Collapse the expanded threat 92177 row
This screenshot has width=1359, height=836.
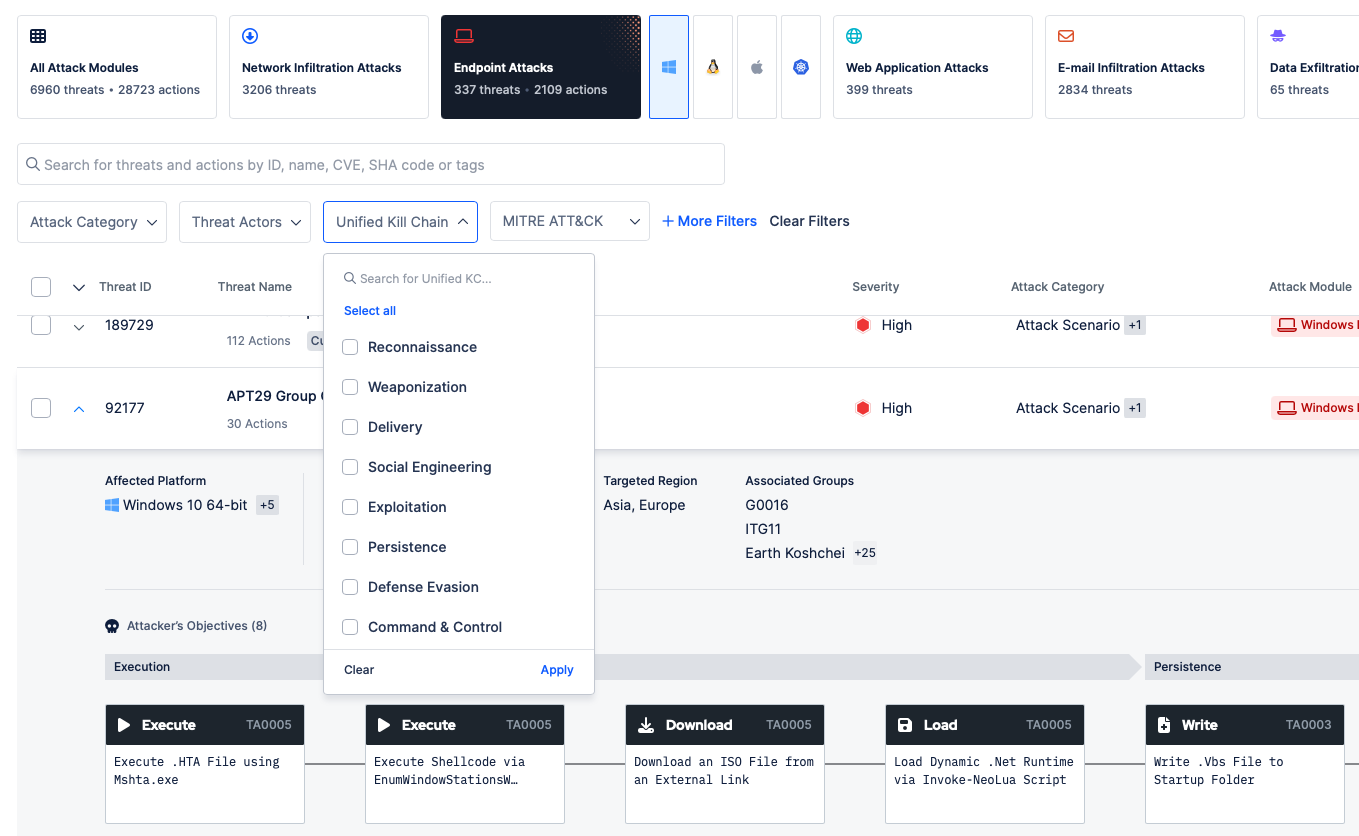pos(79,408)
